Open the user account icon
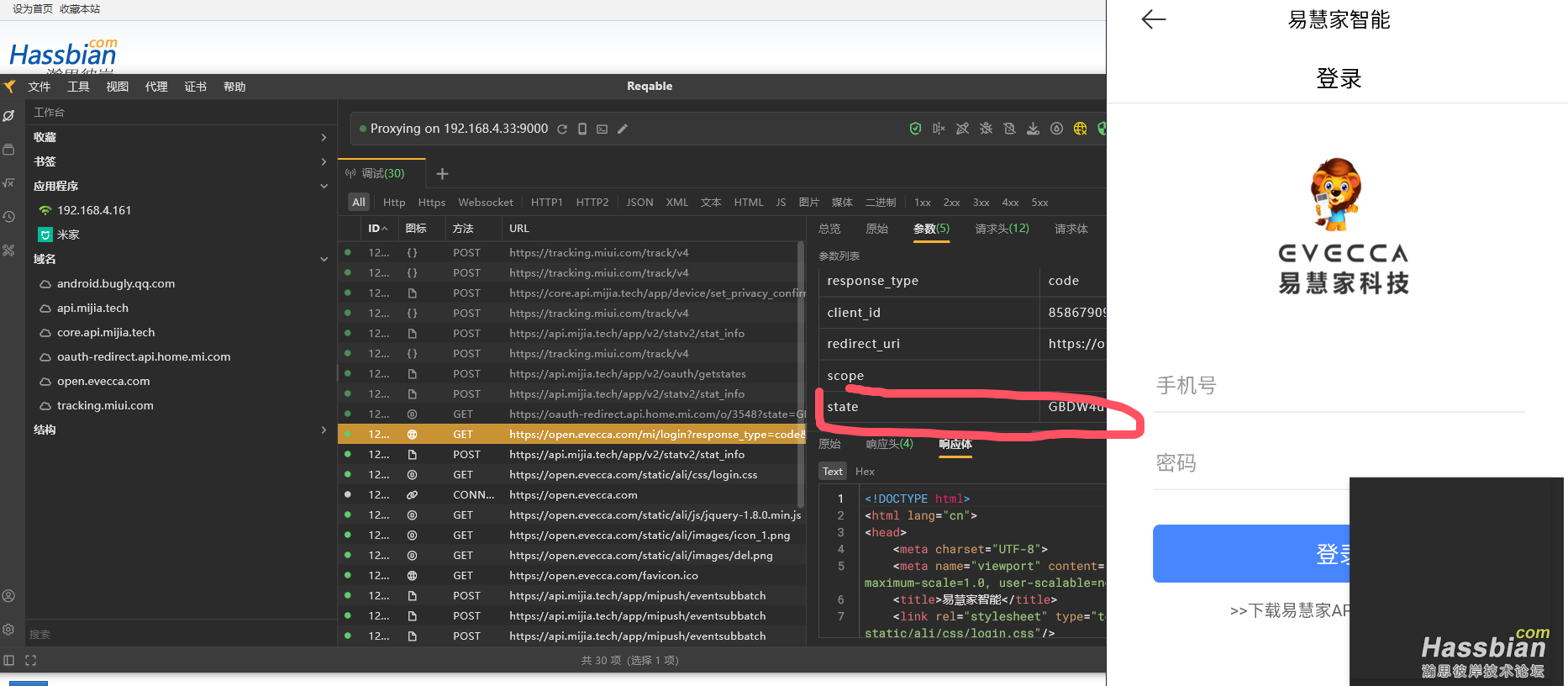This screenshot has width=1568, height=686. coord(8,596)
